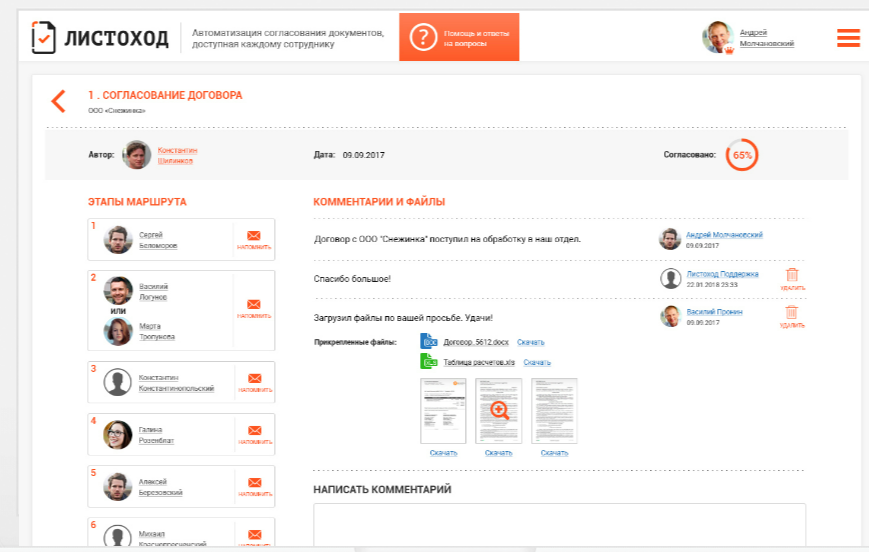Image resolution: width=869 pixels, height=552 pixels.
Task: Click the Договор_5612.docx file name
Action: tap(476, 342)
